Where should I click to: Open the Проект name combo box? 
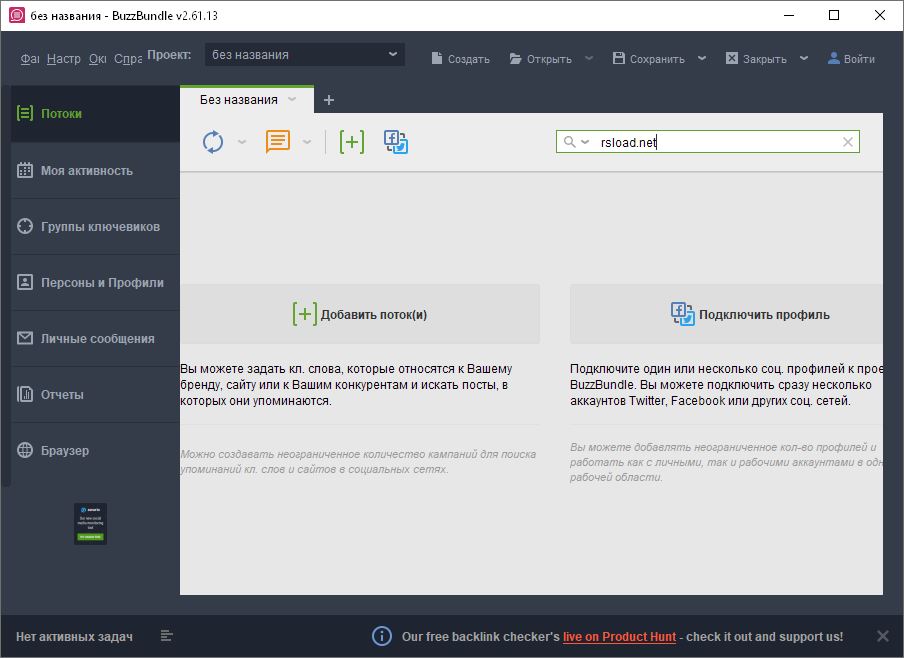click(304, 55)
